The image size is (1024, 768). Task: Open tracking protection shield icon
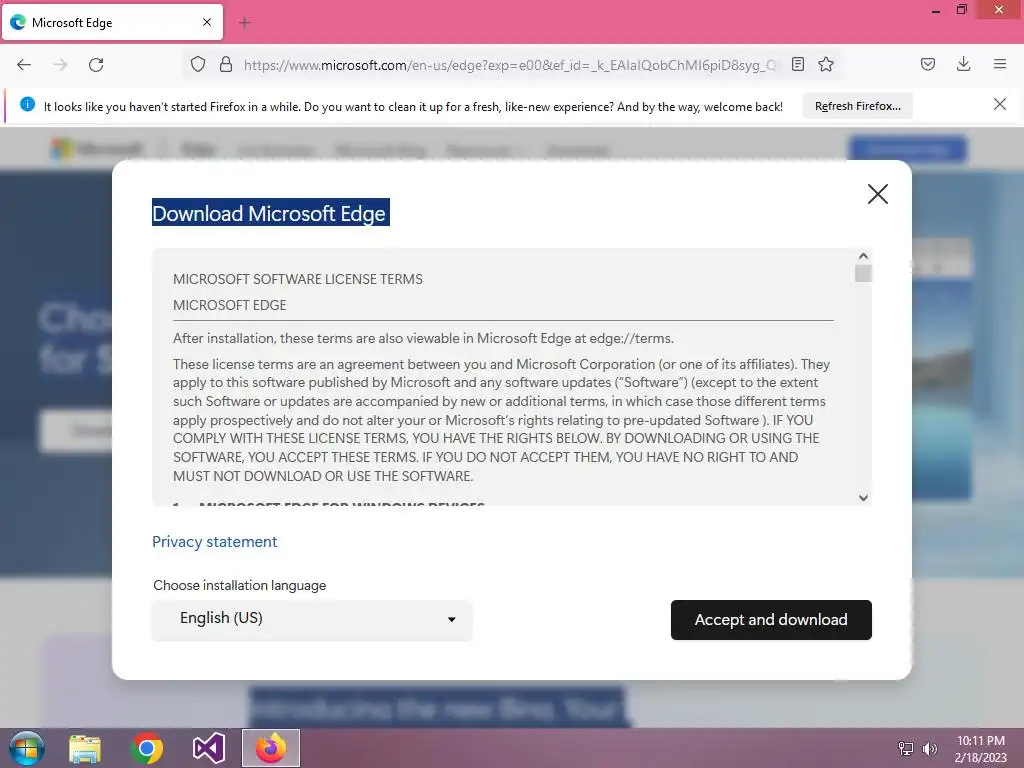(x=198, y=64)
